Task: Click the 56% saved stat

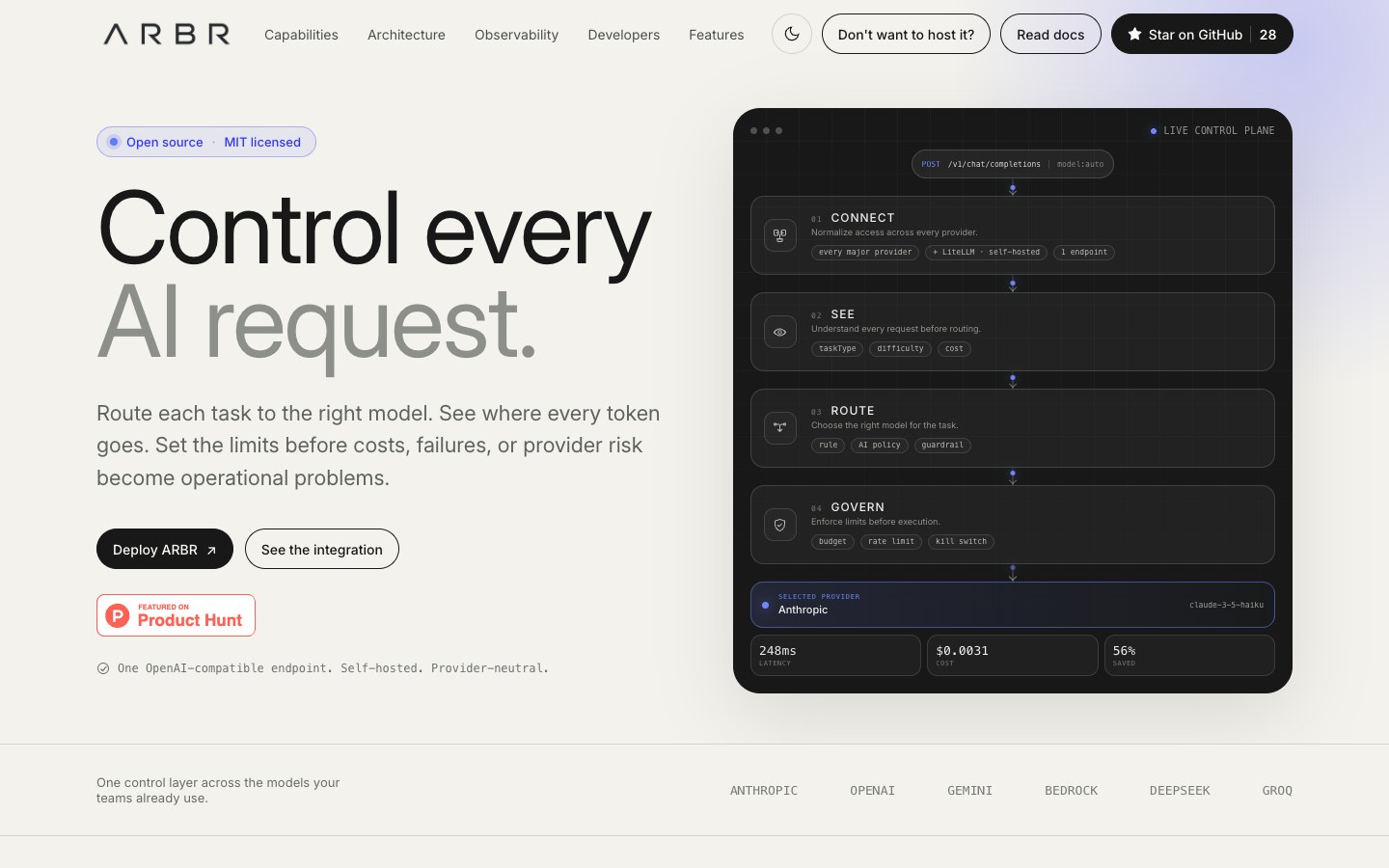Action: 1189,656
